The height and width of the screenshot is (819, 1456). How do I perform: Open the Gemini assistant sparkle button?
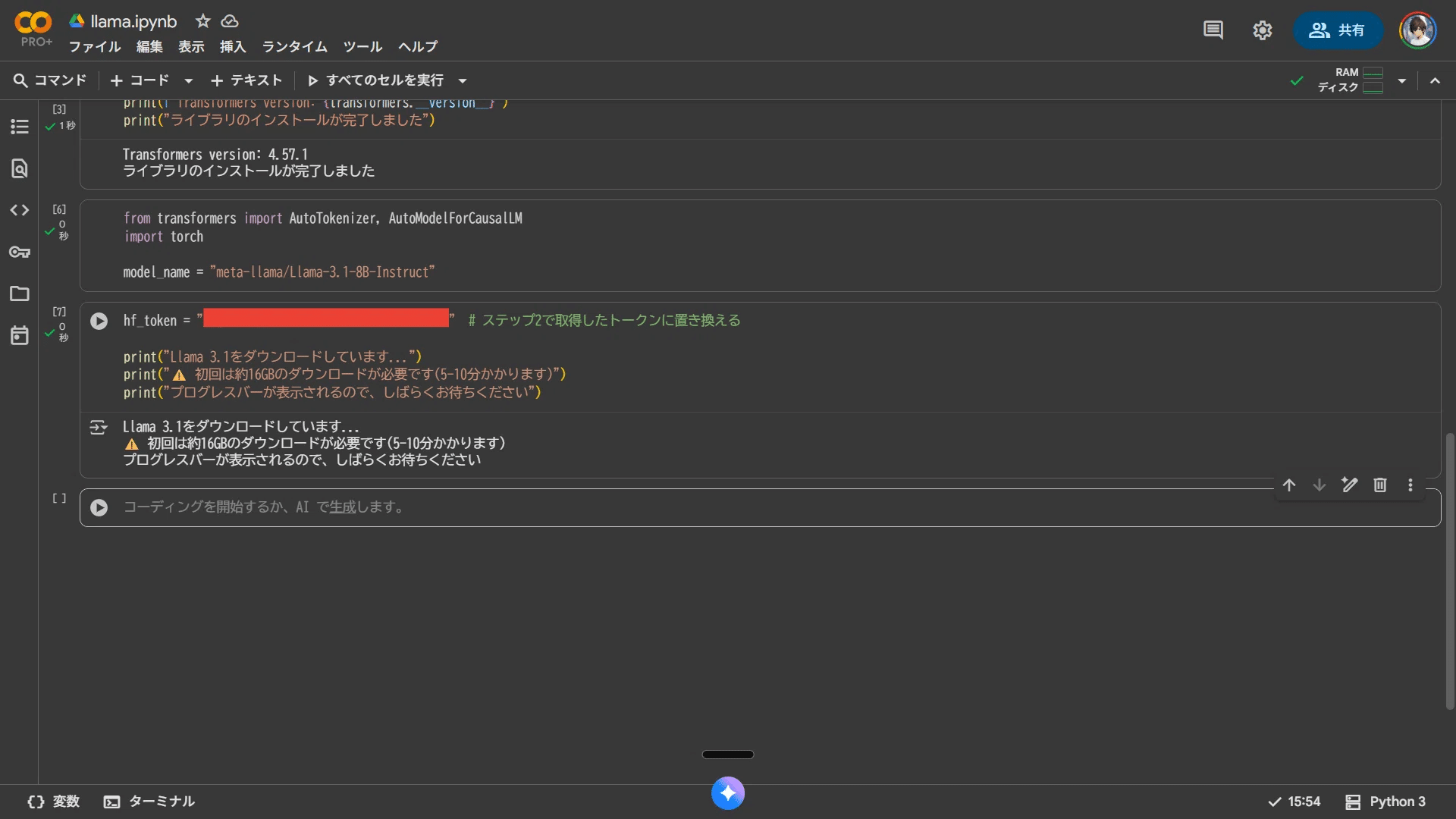[x=728, y=793]
